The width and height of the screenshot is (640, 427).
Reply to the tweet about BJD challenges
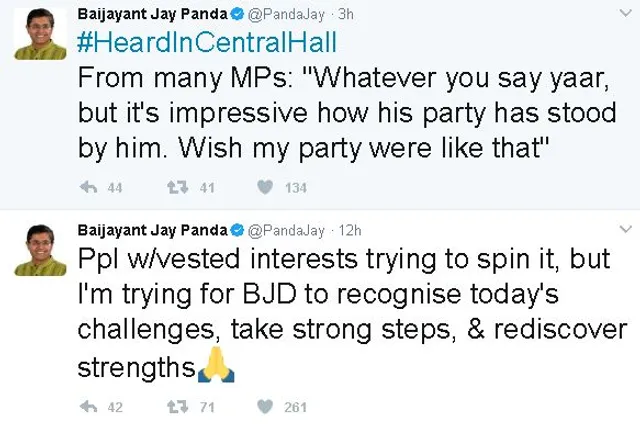click(x=87, y=407)
